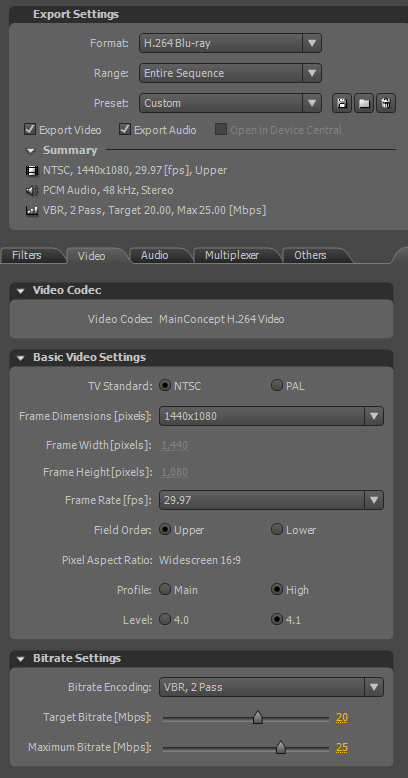
Task: Choose Lower field order option
Action: [276, 529]
